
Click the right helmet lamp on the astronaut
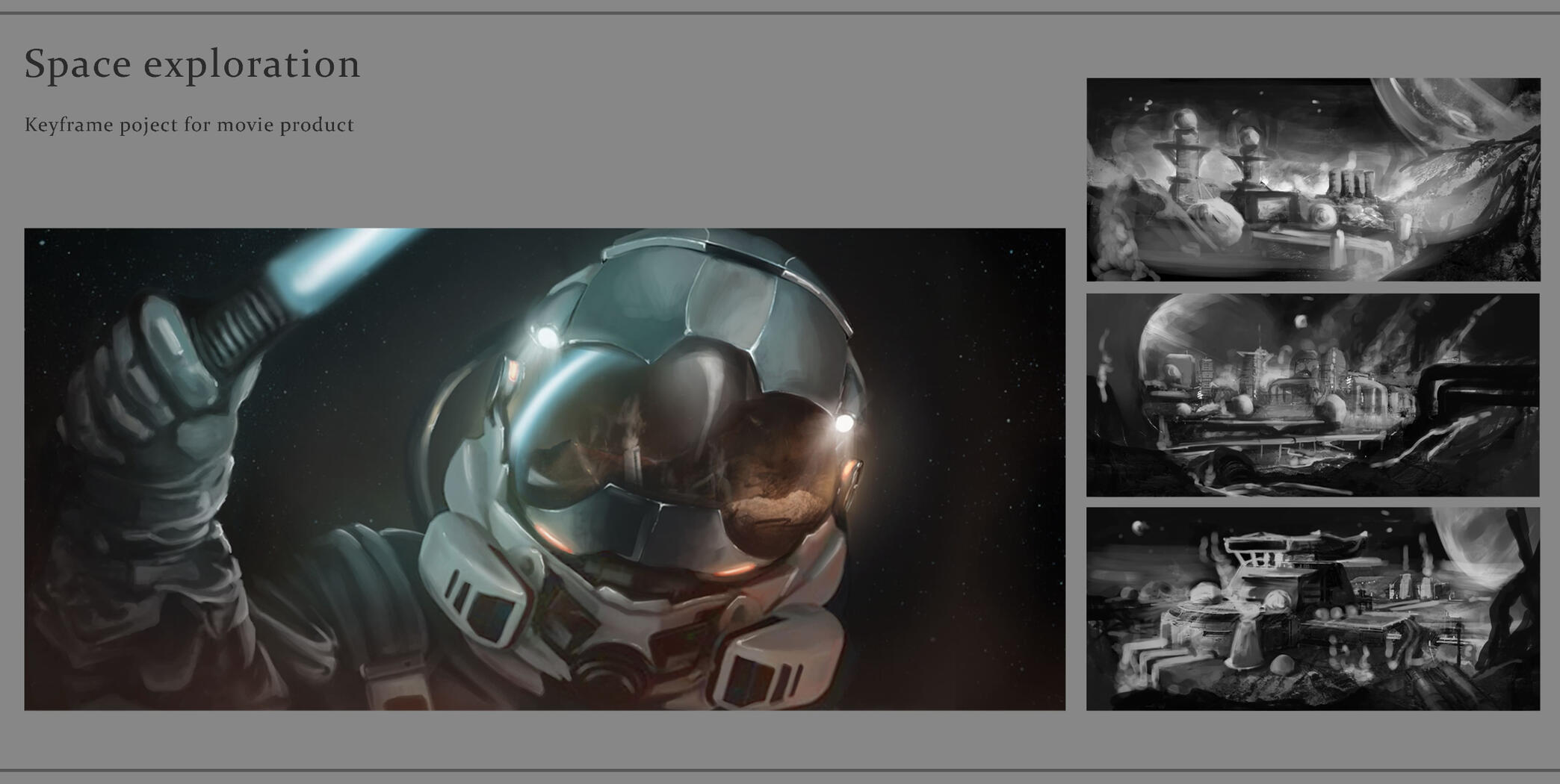point(844,423)
